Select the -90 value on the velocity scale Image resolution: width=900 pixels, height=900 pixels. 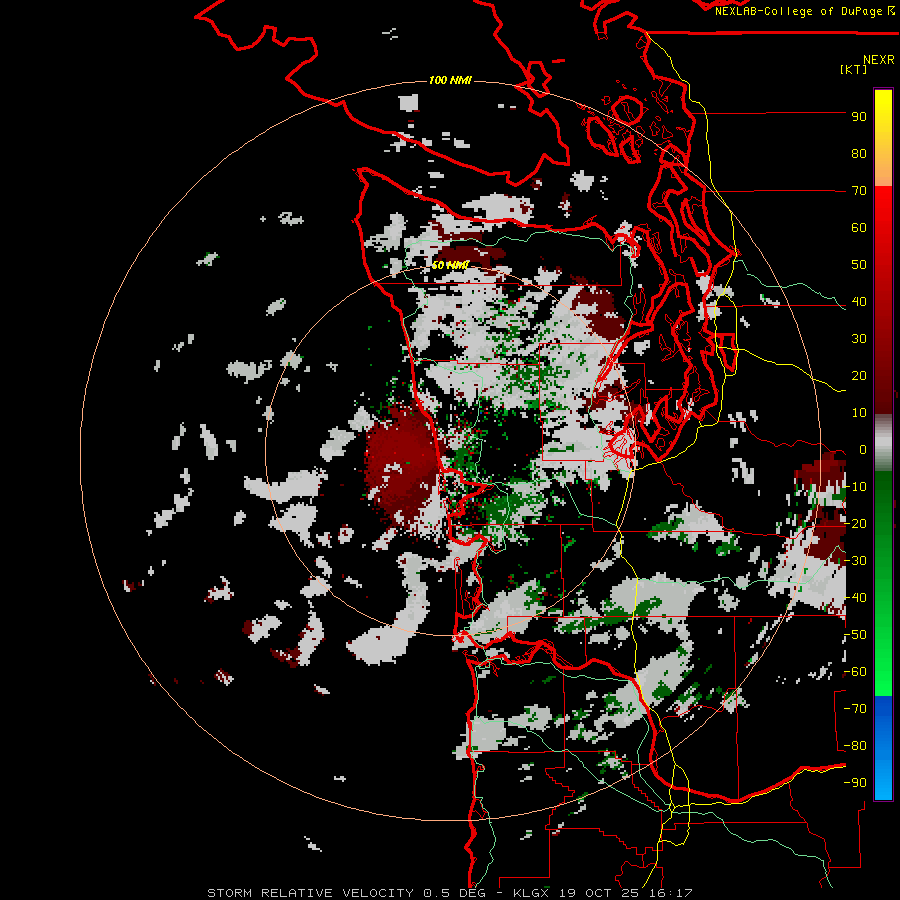point(855,783)
